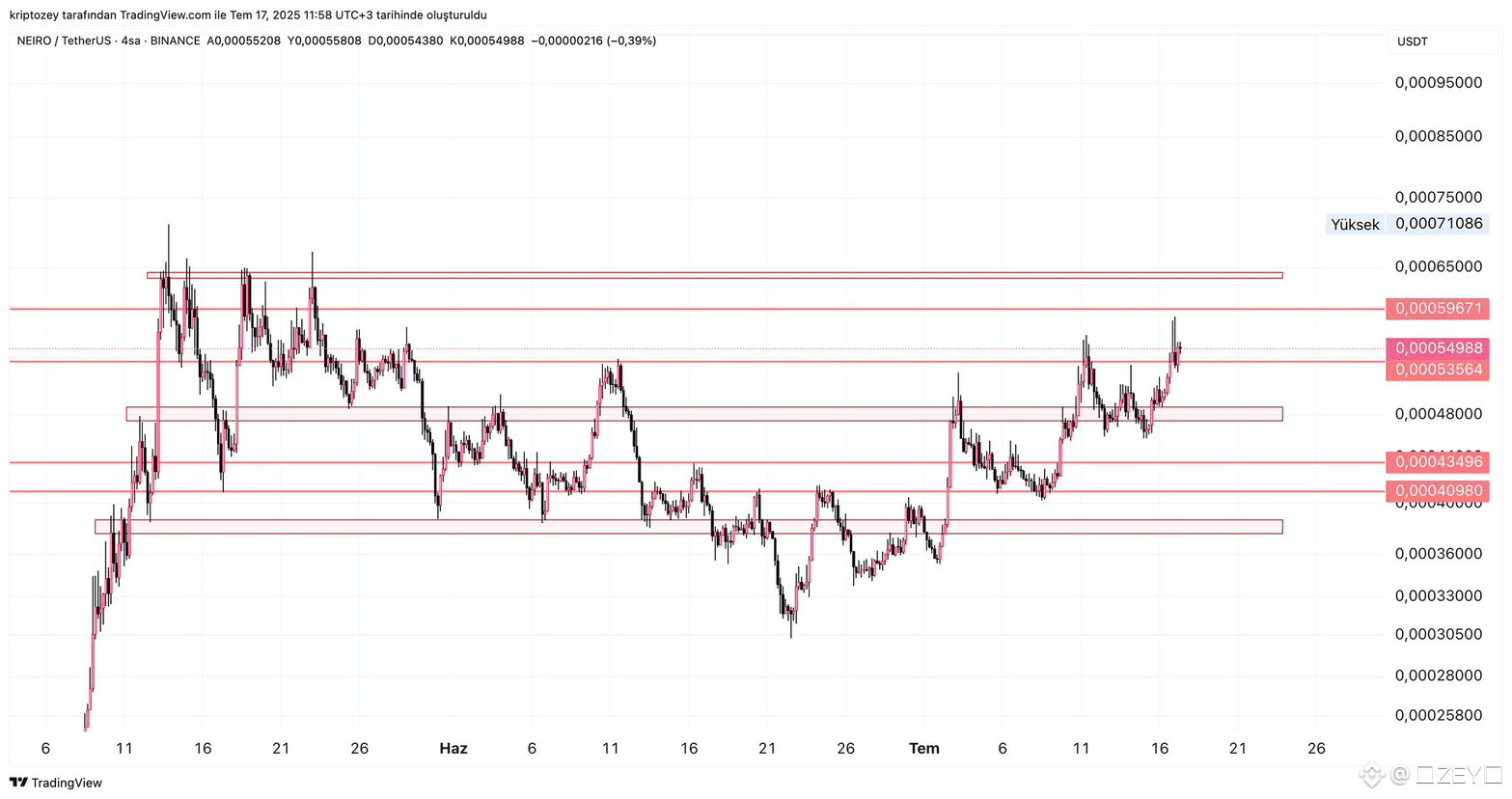Click the 0,00065000 price axis label

tap(1439, 266)
